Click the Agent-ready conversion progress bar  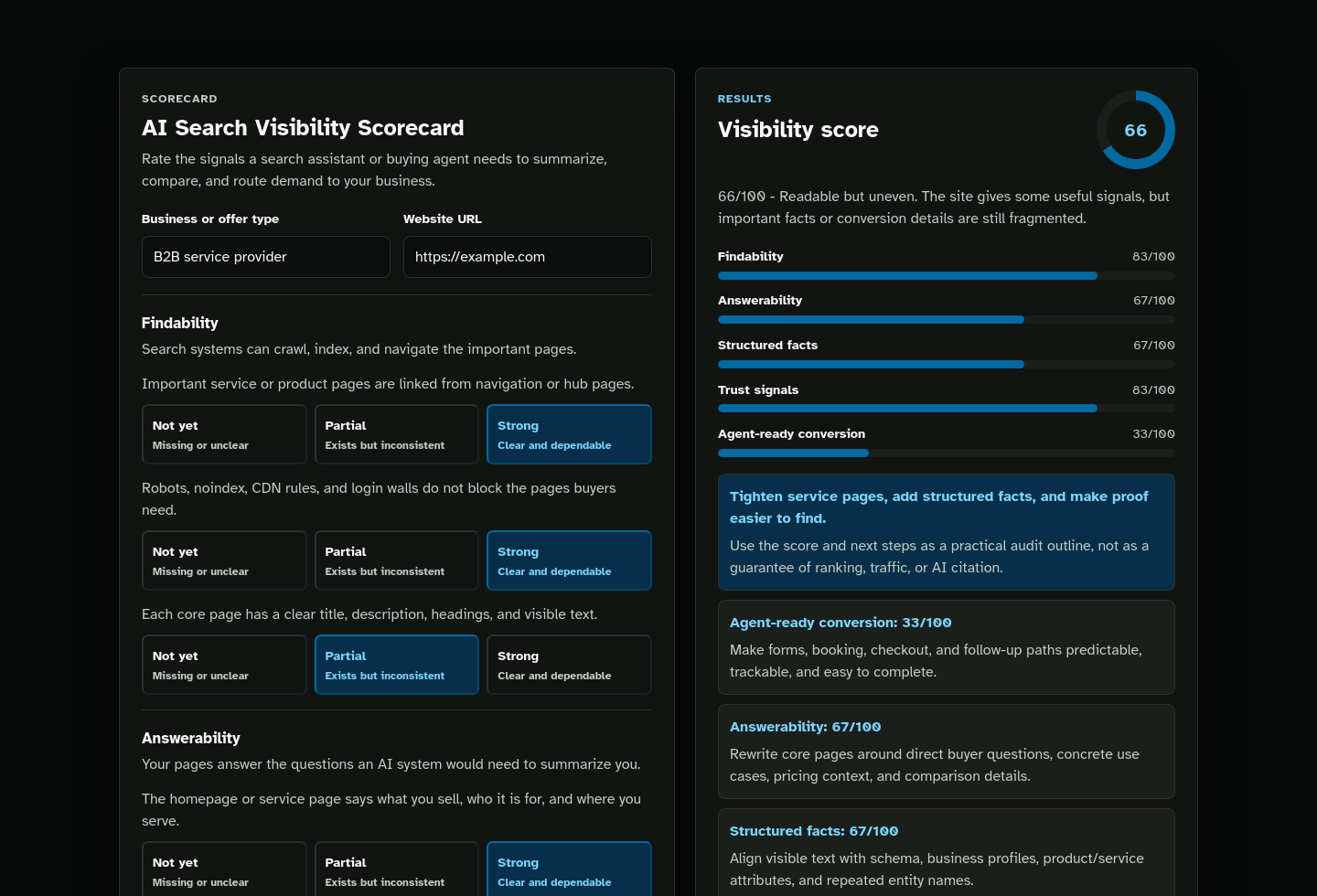coord(947,453)
